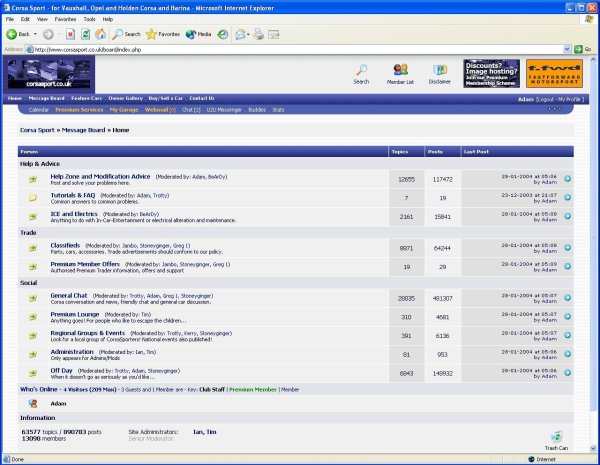The image size is (600, 465).
Task: Open the Message Board breadcrumb link
Action: click(x=83, y=130)
